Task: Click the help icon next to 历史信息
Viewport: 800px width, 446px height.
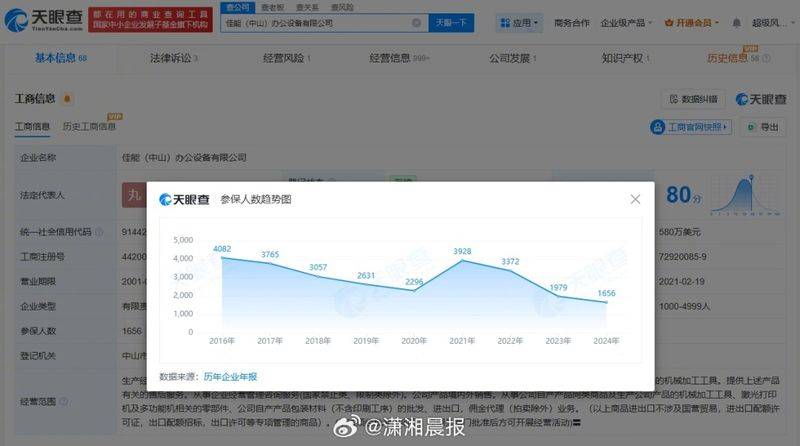Action: (766, 59)
